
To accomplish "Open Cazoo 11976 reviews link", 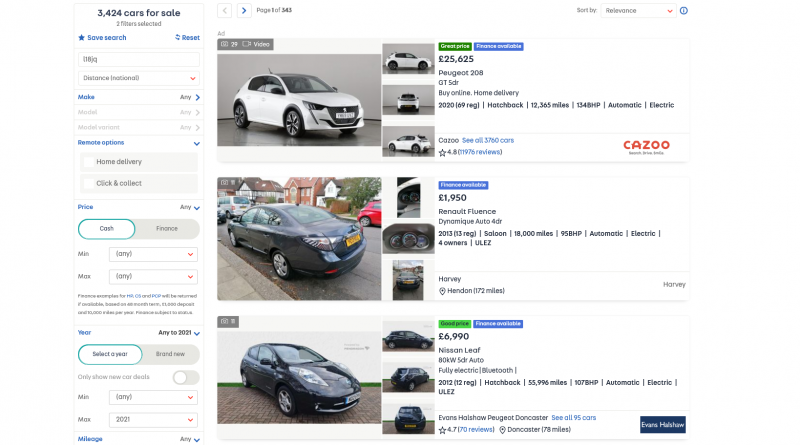I will tap(480, 152).
